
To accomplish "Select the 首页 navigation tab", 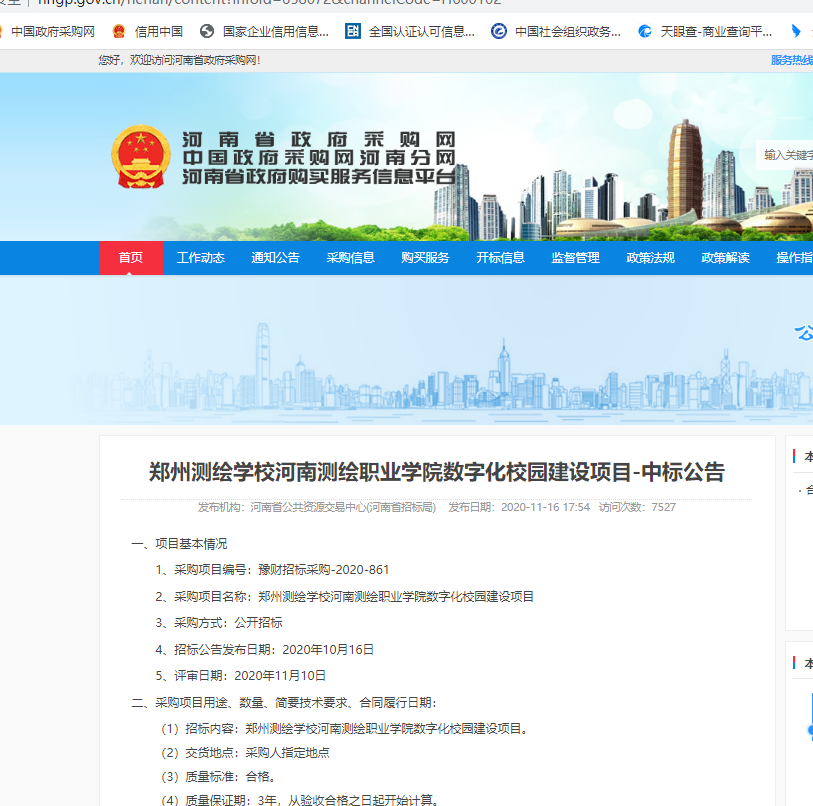I will coord(131,258).
